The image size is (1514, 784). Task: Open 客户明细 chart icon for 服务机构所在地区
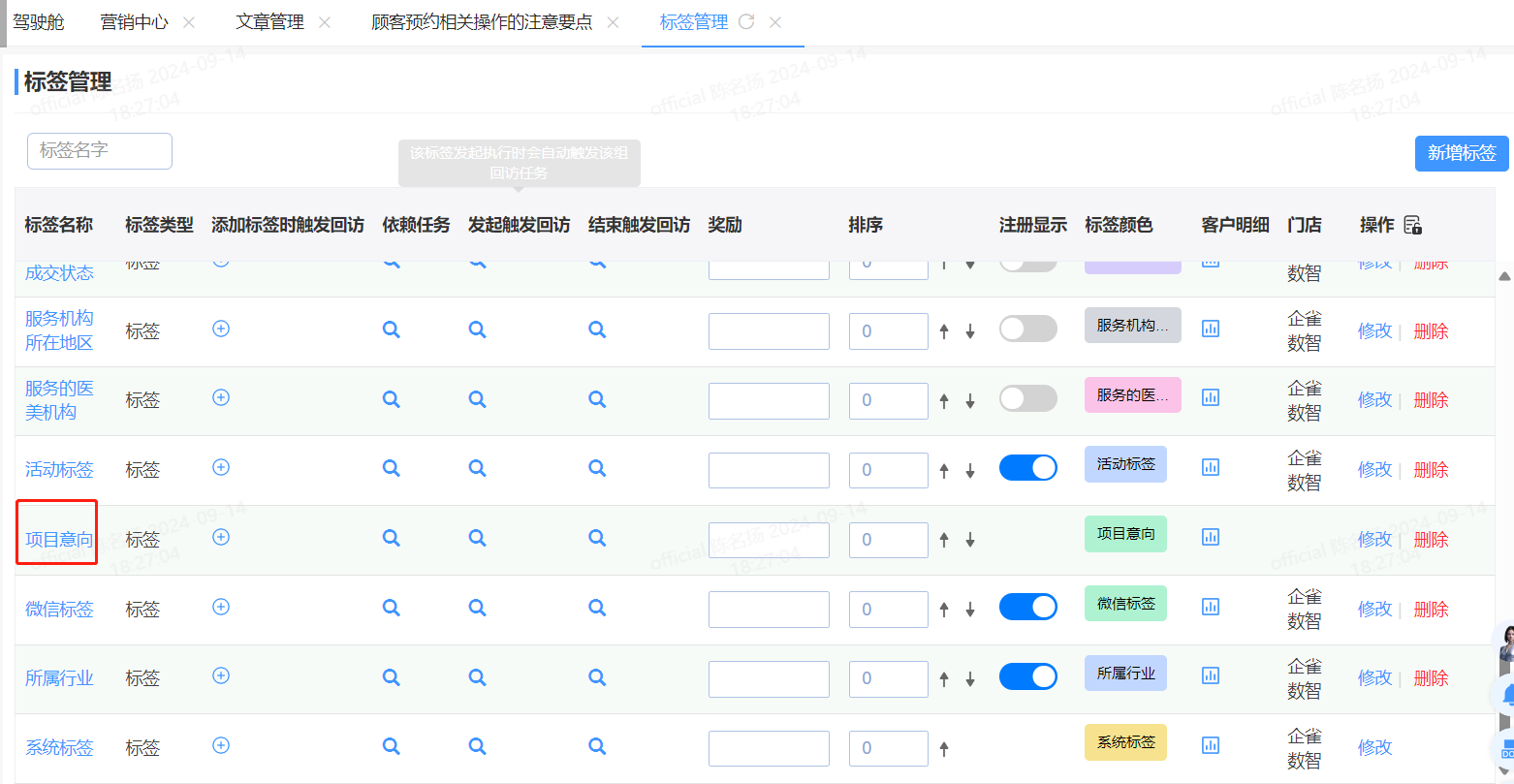(1211, 329)
